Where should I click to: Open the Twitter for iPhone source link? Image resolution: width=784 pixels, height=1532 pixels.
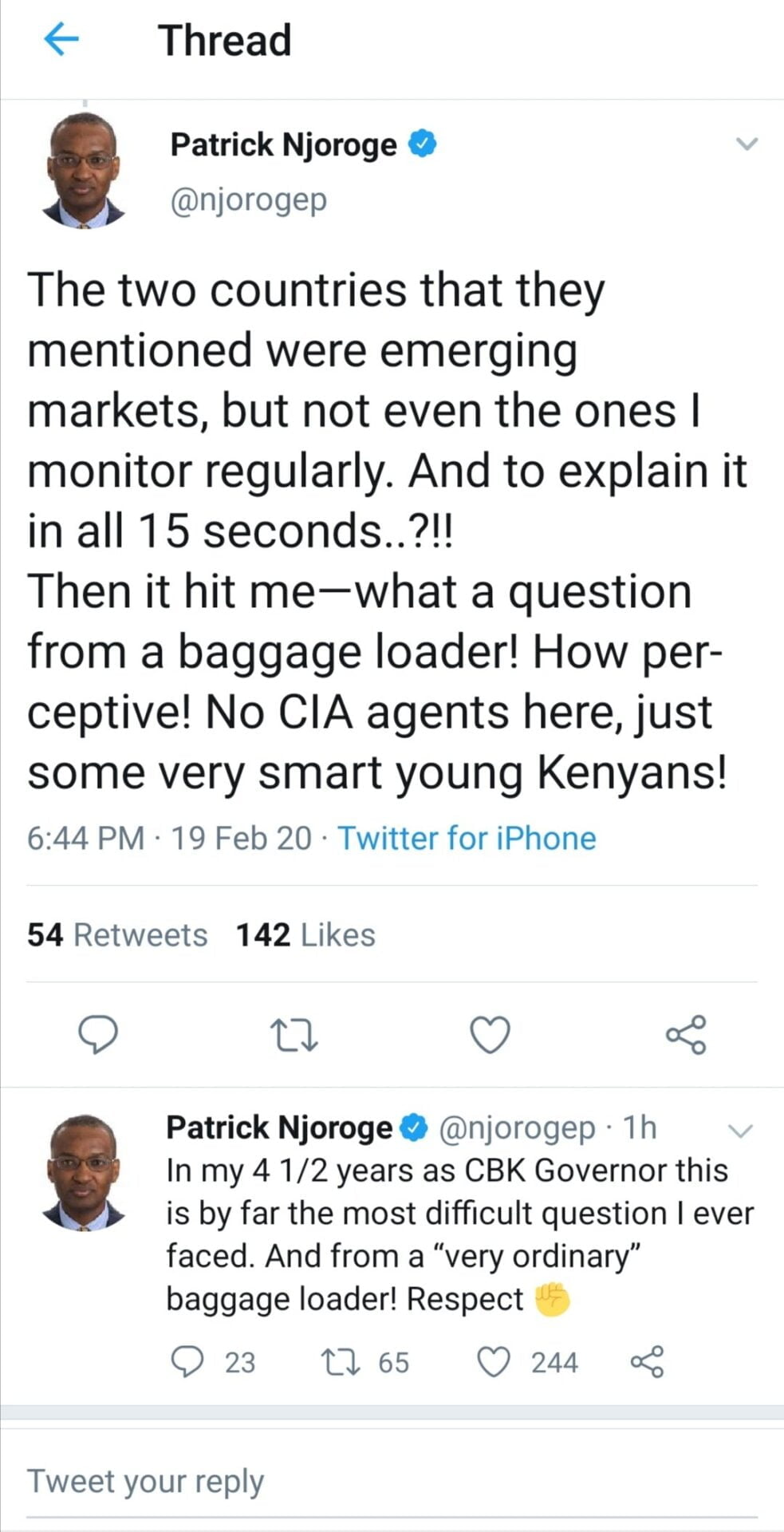coord(467,839)
